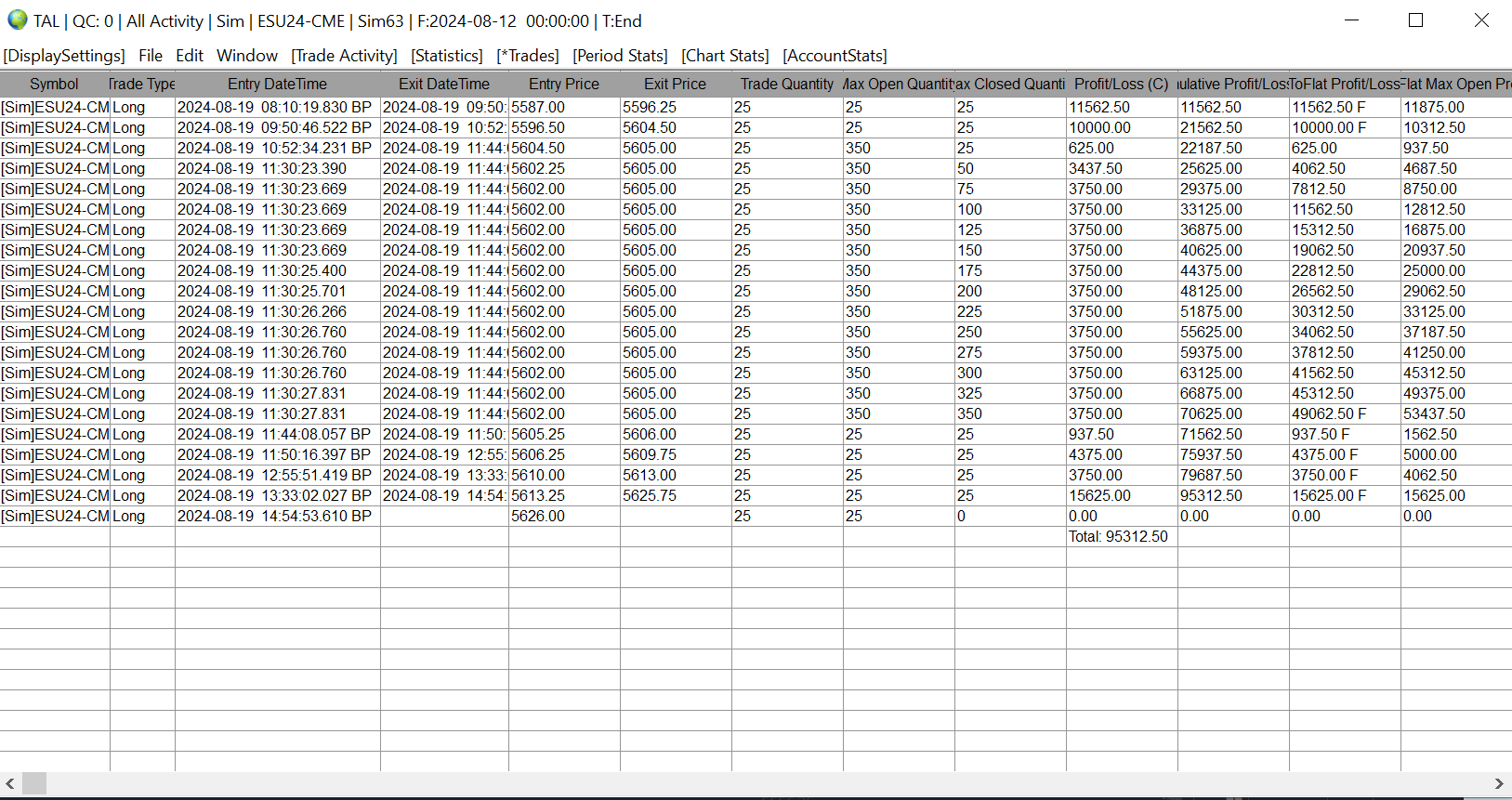Open the Edit menu
The image size is (1512, 800).
[x=190, y=56]
